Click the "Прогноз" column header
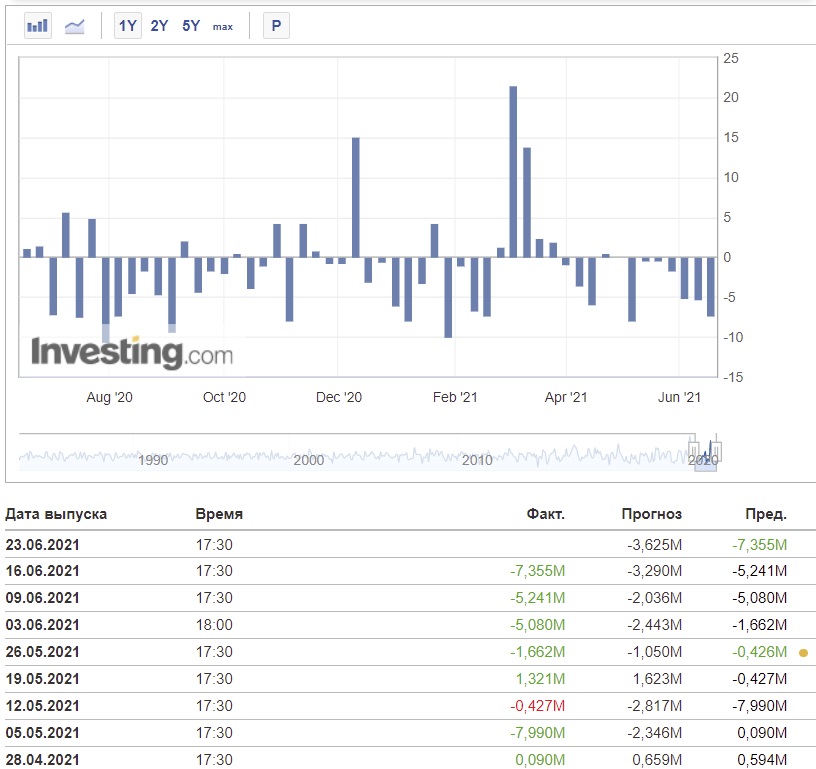Screen dimensions: 816x769 [x=652, y=514]
